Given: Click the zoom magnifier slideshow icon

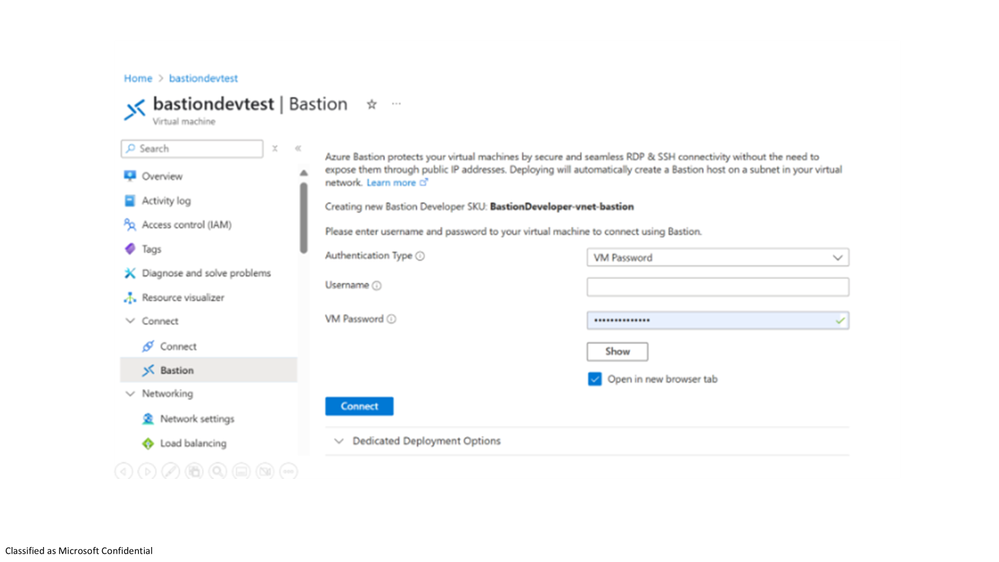Looking at the screenshot, I should (x=218, y=472).
